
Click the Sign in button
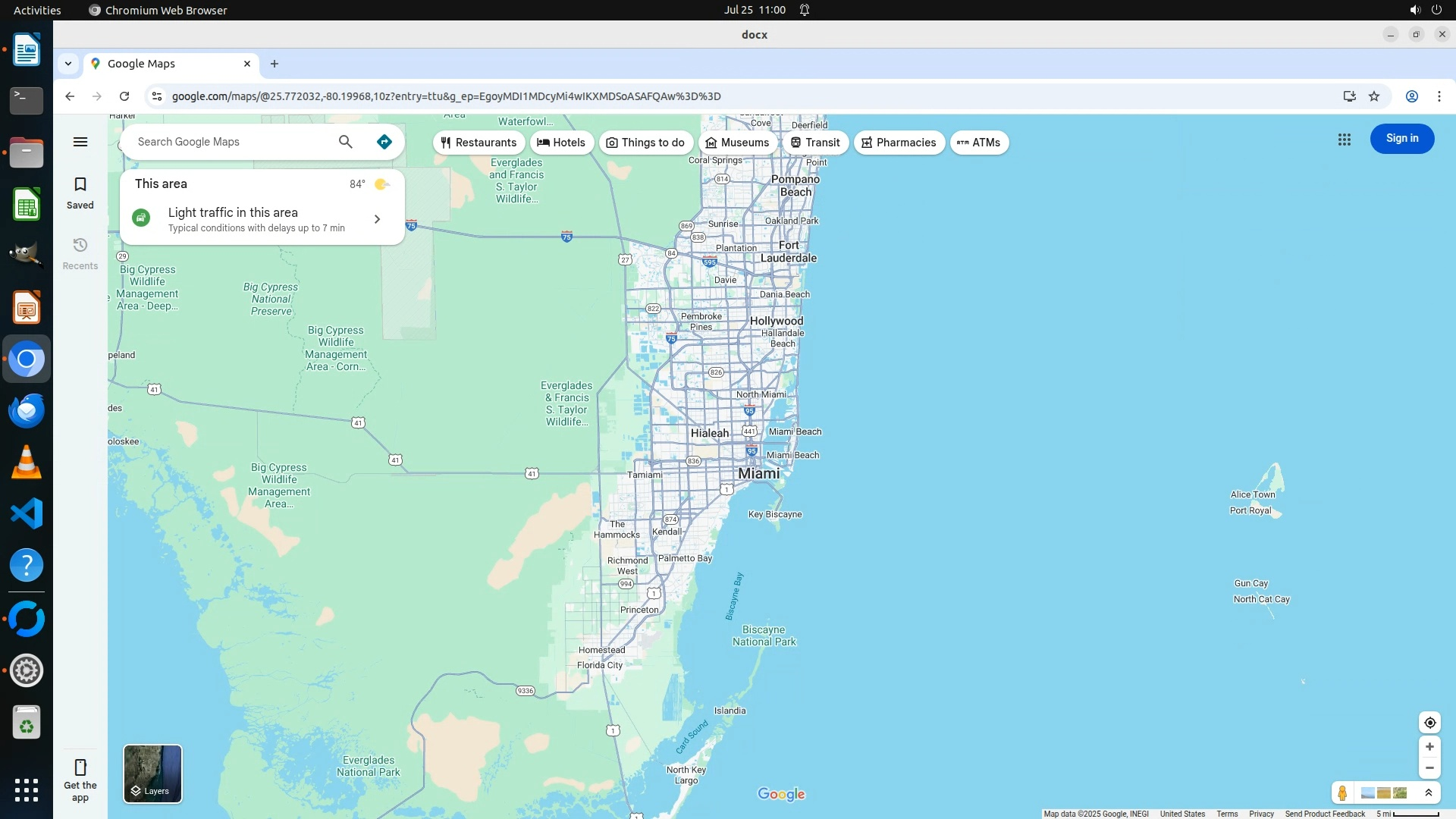pos(1401,139)
